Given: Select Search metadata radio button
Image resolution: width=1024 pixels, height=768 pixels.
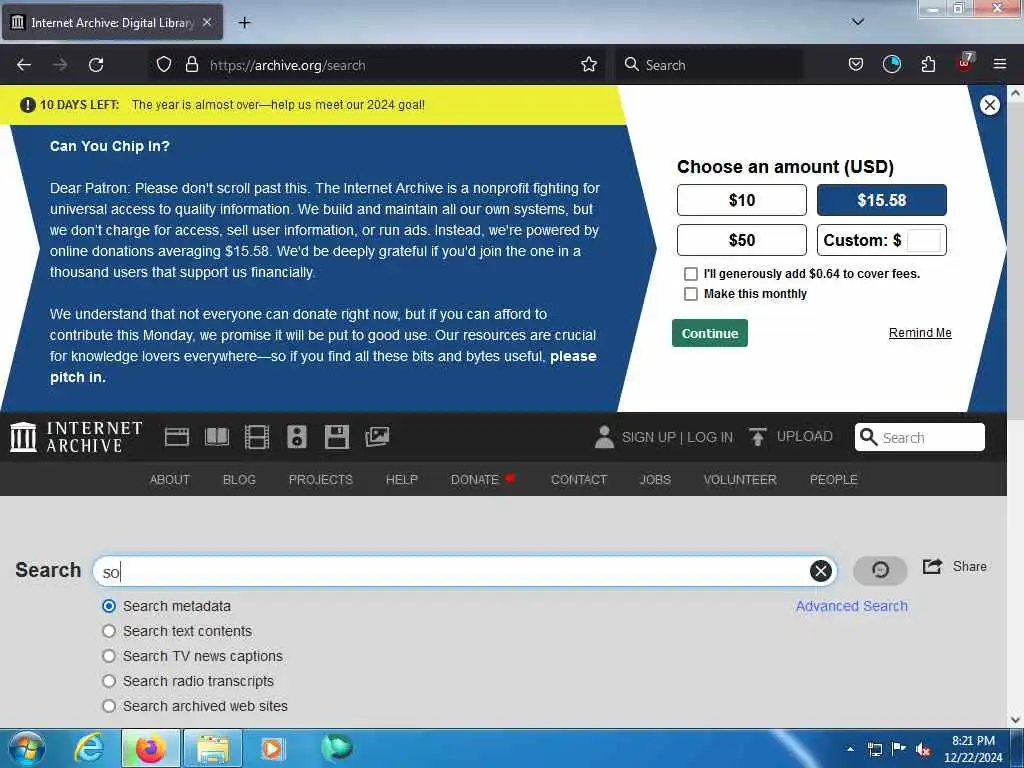Looking at the screenshot, I should (109, 606).
